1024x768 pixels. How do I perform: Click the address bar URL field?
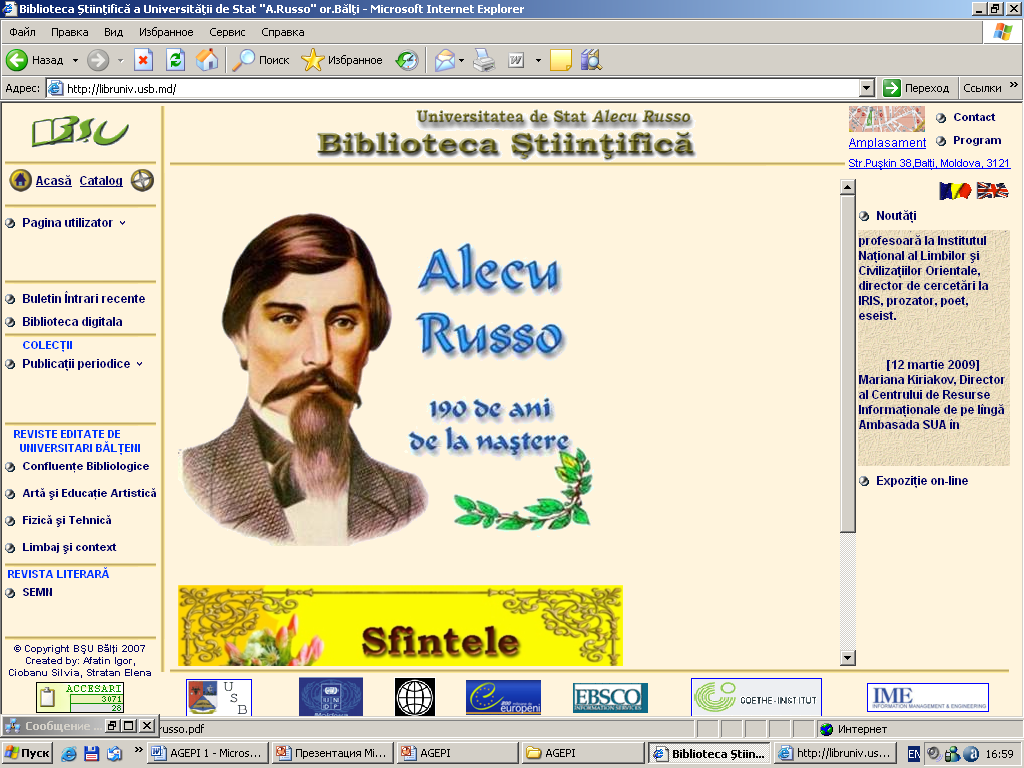(452, 88)
